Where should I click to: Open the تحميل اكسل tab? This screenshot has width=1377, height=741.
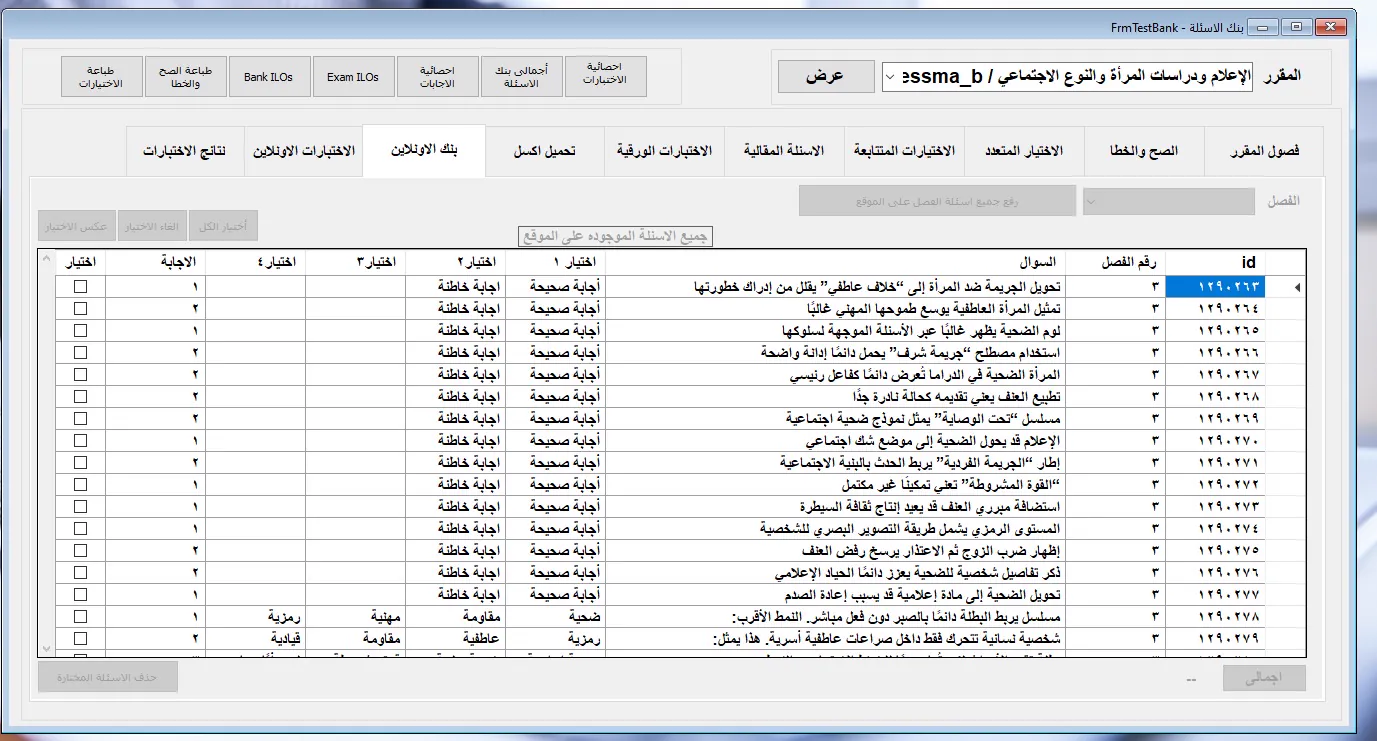(x=544, y=151)
